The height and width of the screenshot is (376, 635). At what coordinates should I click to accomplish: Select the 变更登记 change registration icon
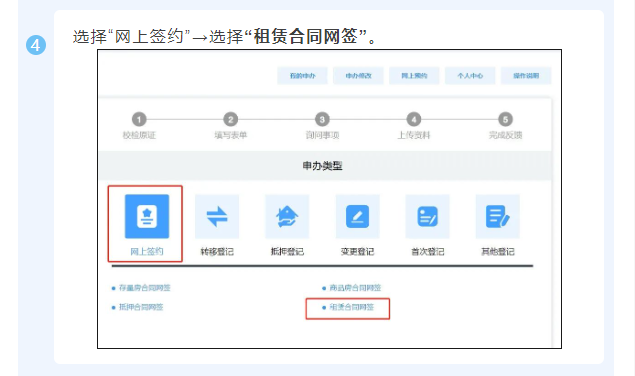point(358,216)
